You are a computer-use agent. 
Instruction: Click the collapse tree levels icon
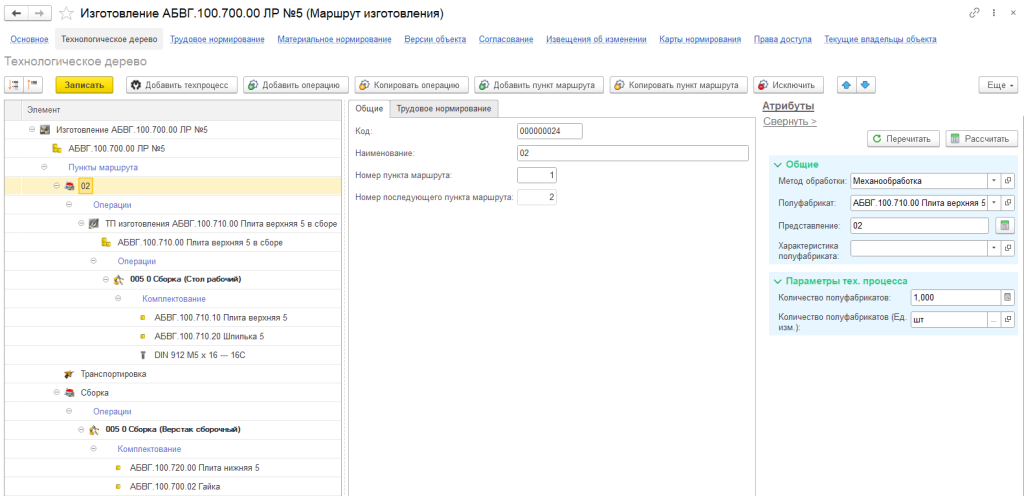pyautogui.click(x=34, y=85)
